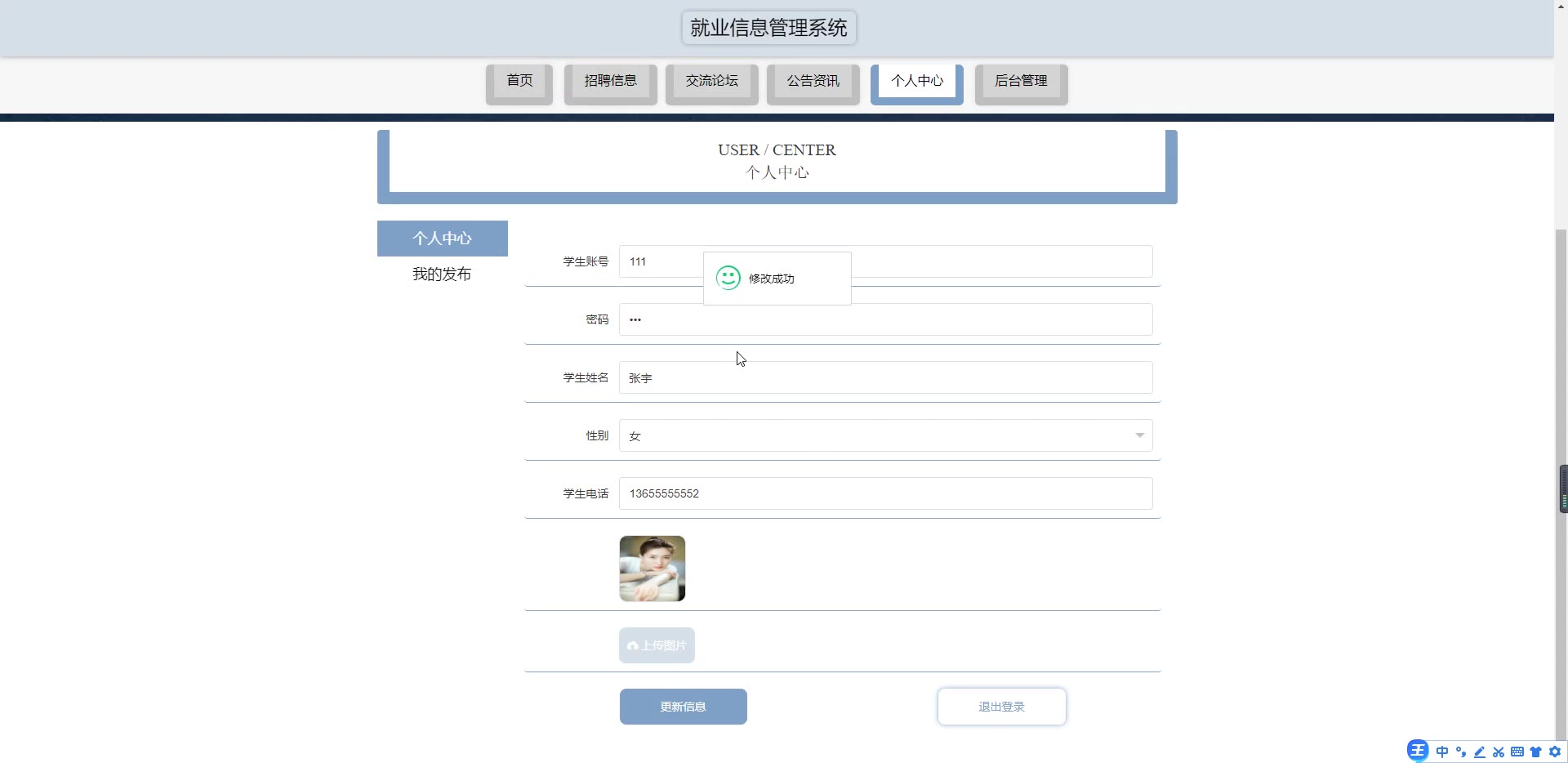Image resolution: width=1568 pixels, height=763 pixels.
Task: Focus the 密码 password field
Action: (885, 319)
